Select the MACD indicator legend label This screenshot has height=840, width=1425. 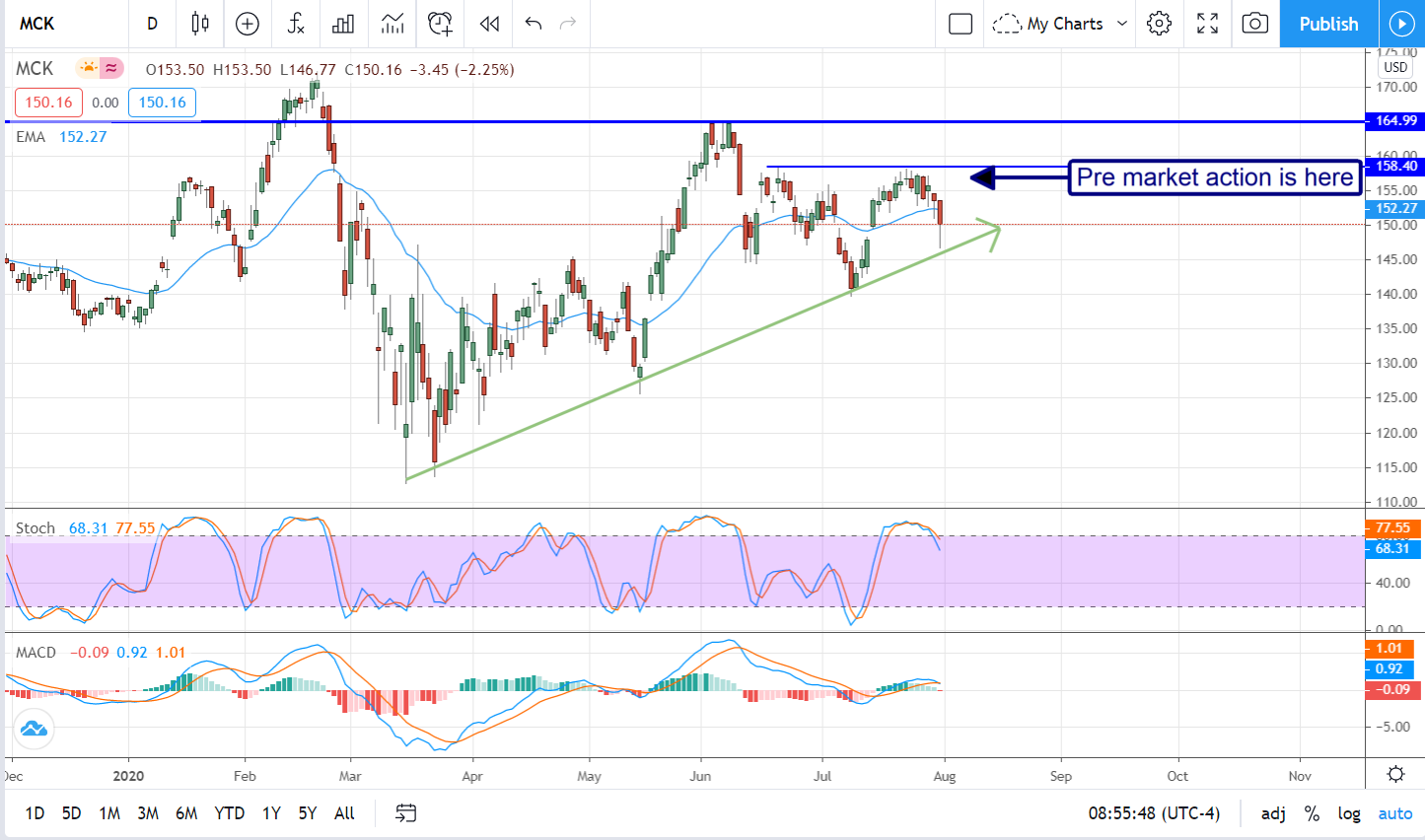pos(36,653)
